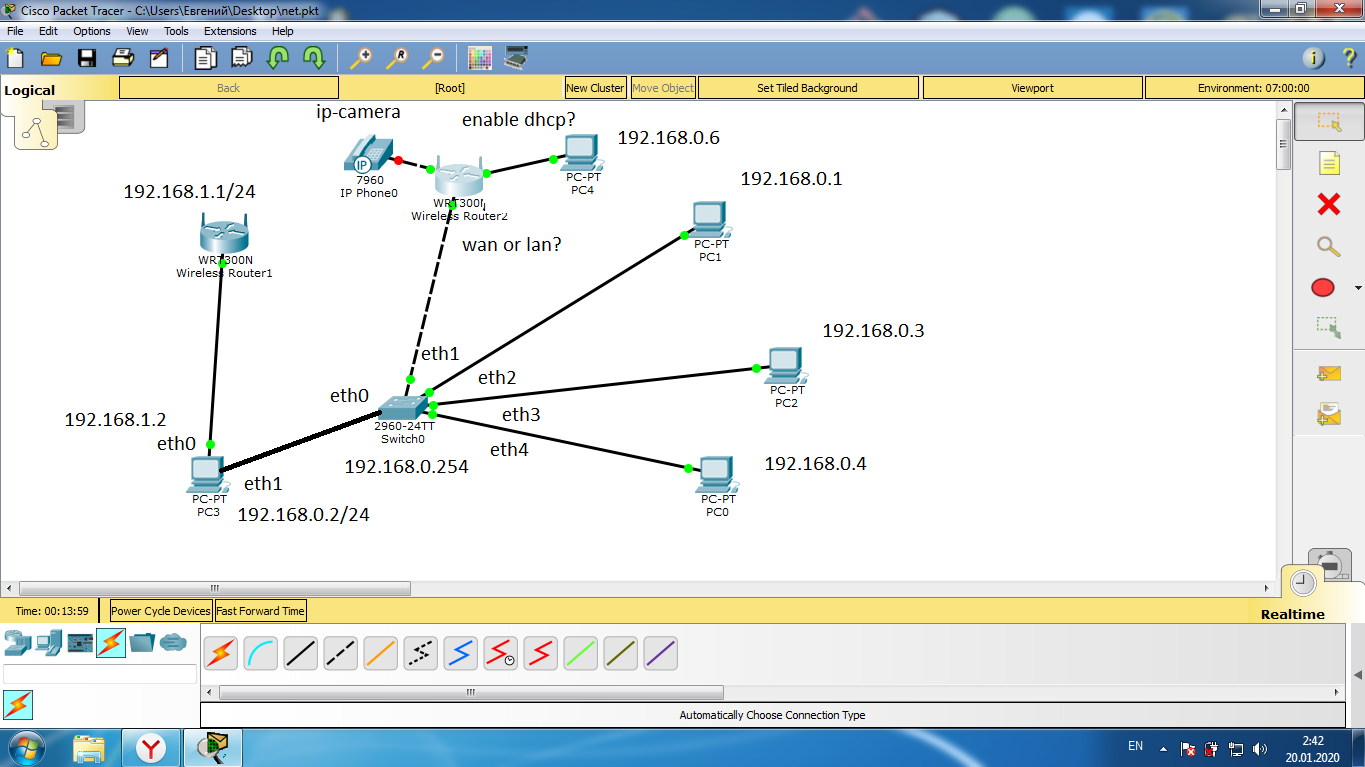Open the Edit menu
Screen dimensions: 1365x767
point(48,31)
